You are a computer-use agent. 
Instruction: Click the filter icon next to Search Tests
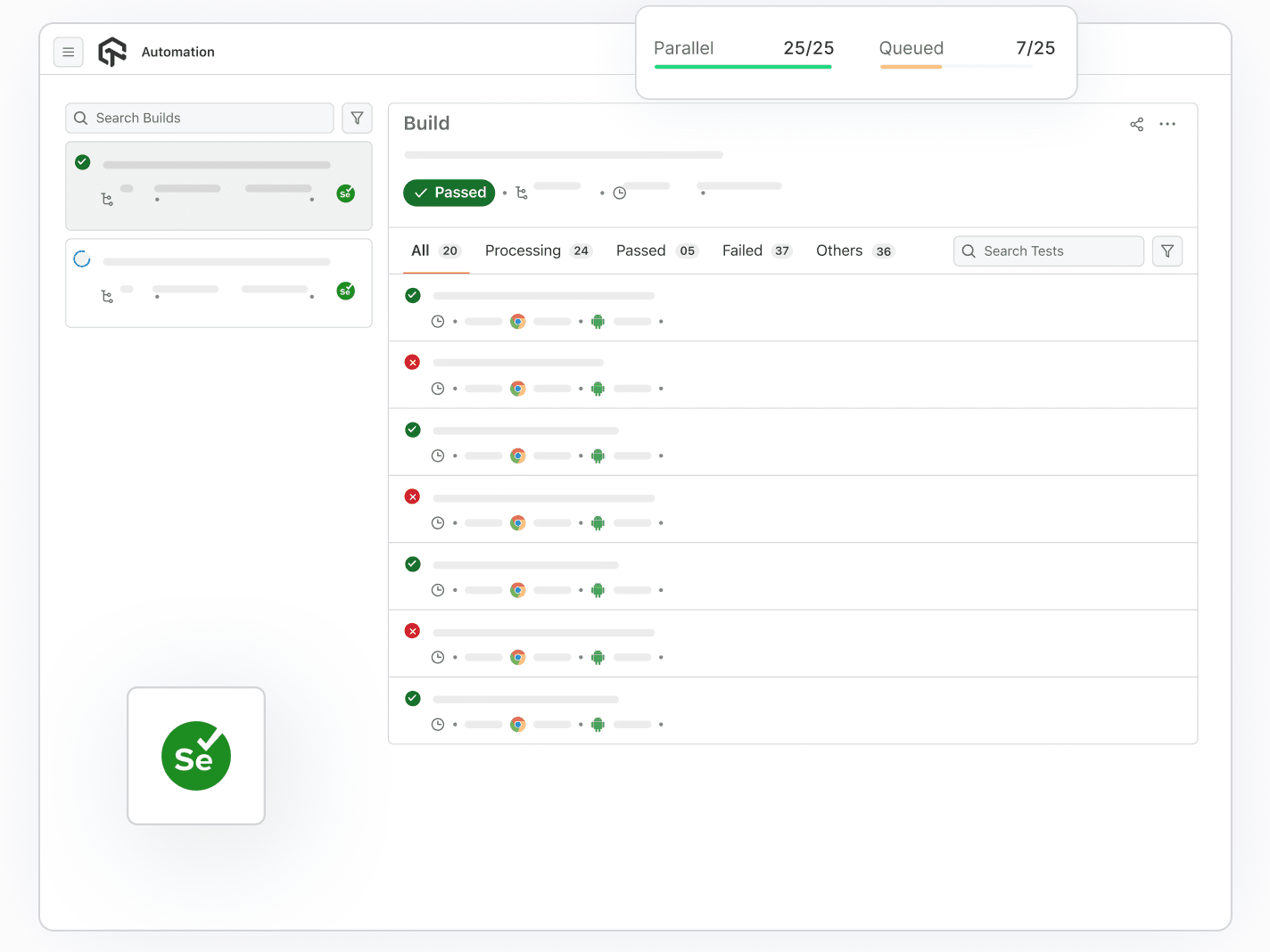coord(1167,250)
